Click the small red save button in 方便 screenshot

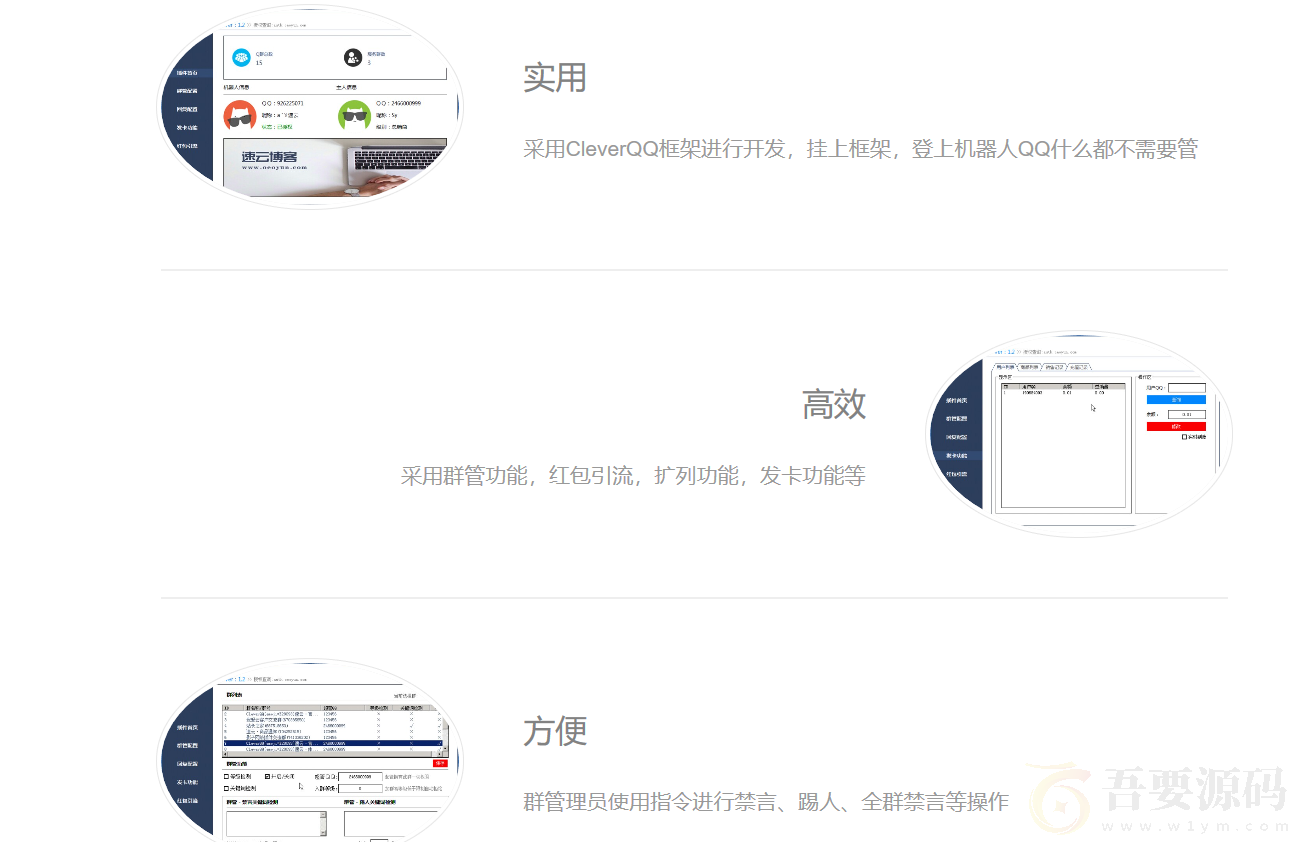click(440, 763)
